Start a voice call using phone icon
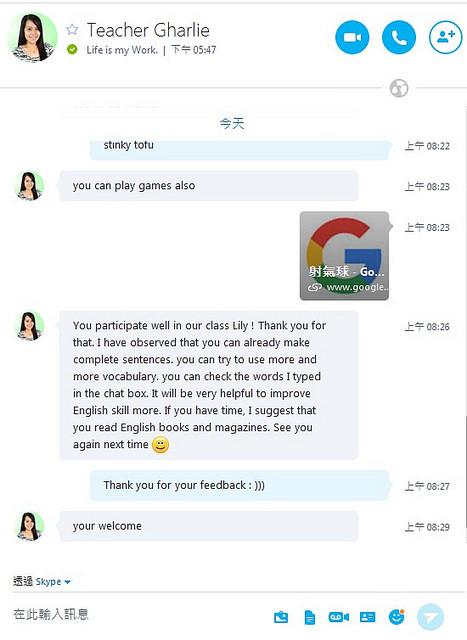Image resolution: width=467 pixels, height=640 pixels. 399,38
